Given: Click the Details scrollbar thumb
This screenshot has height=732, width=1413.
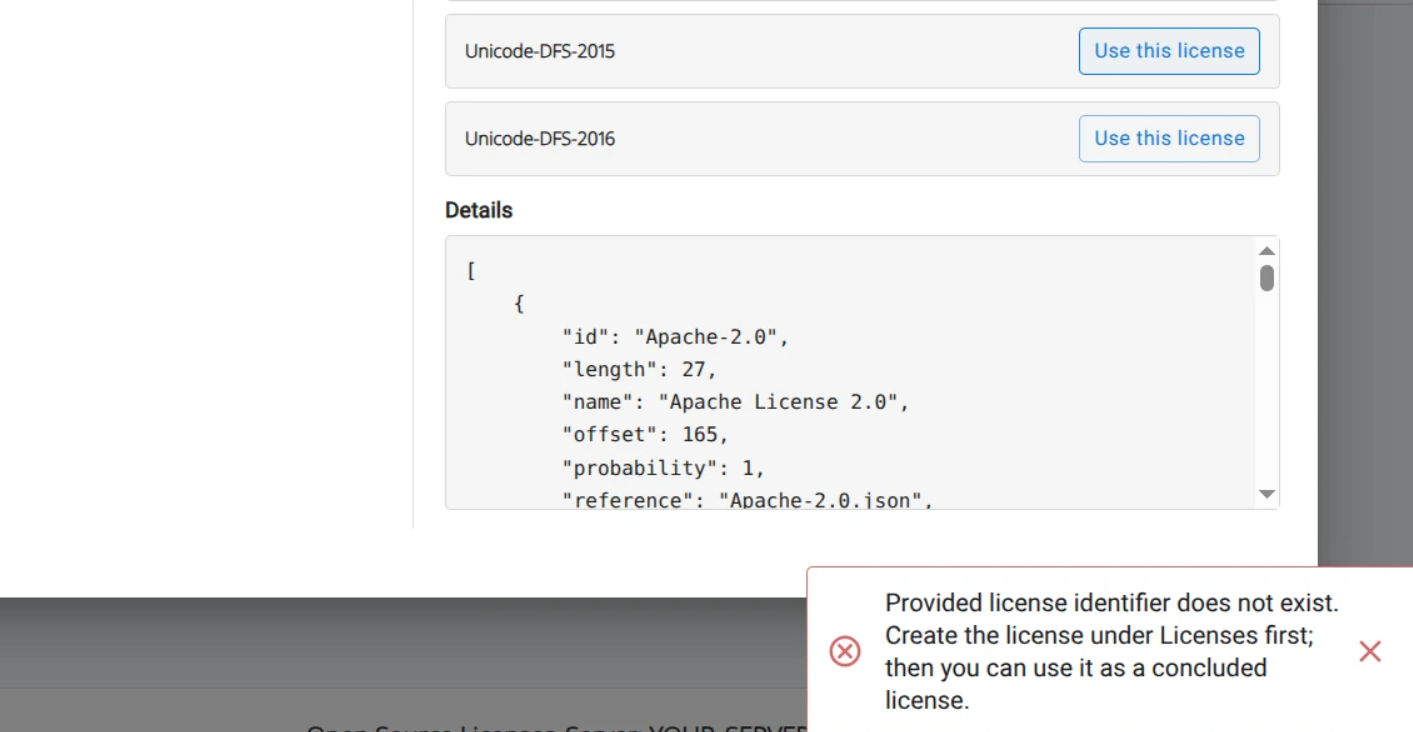Looking at the screenshot, I should coord(1267,278).
